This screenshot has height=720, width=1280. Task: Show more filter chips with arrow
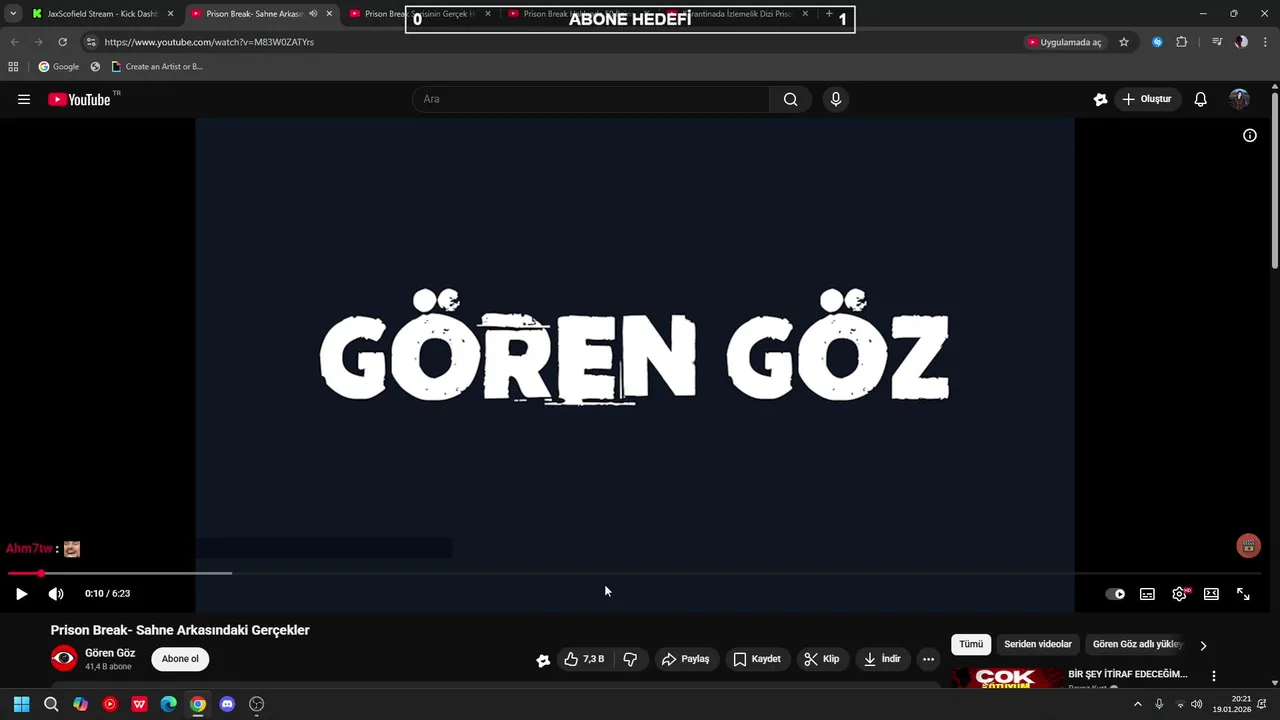click(1203, 646)
